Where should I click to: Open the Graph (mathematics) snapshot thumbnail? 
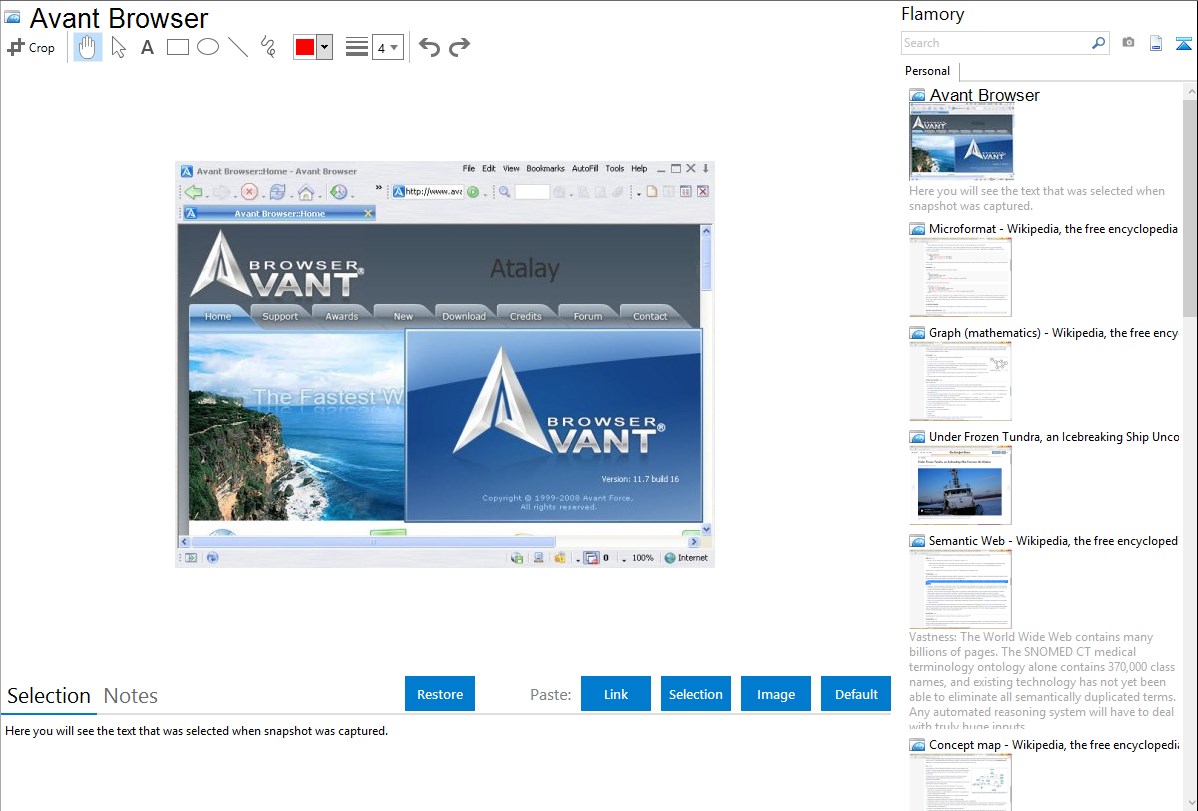coord(960,381)
